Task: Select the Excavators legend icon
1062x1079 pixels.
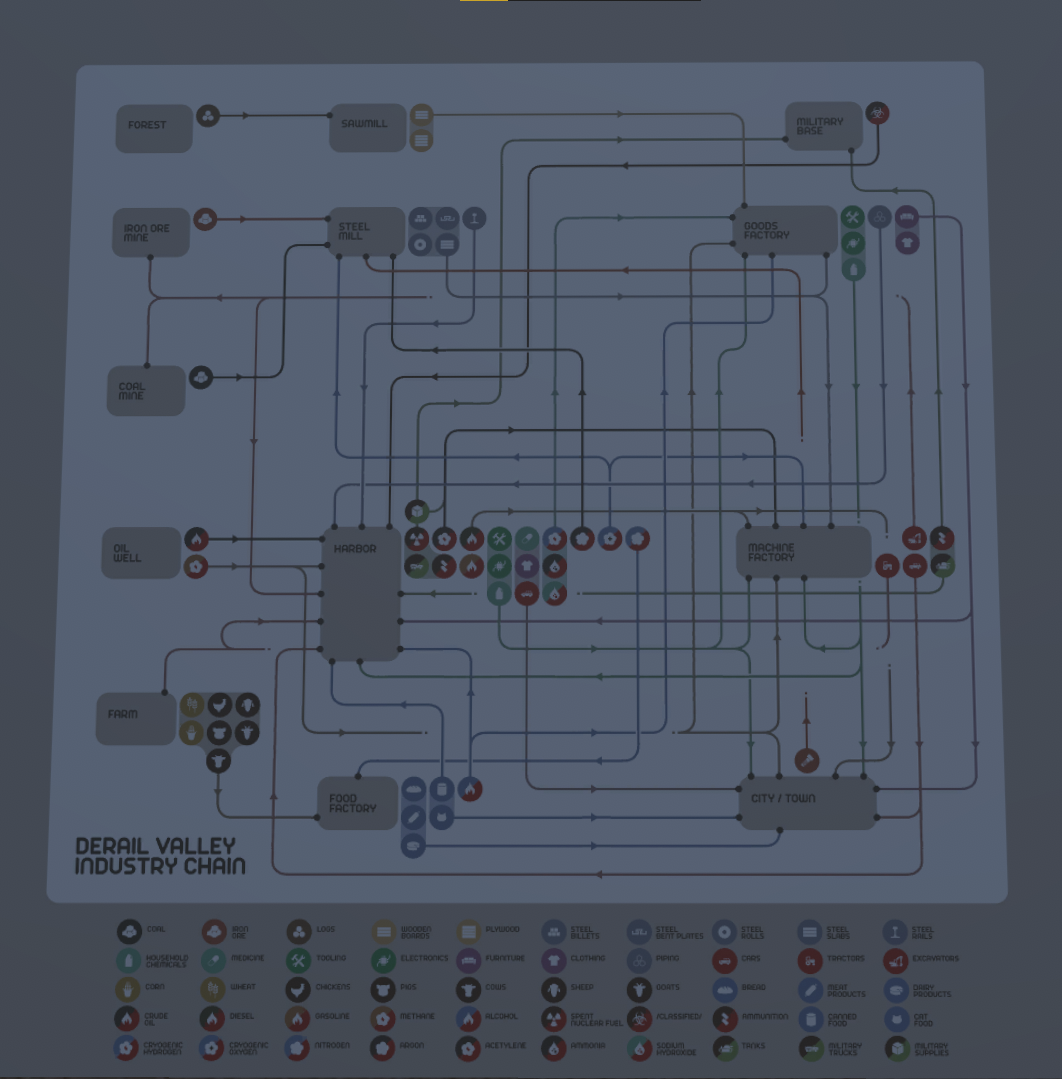Action: [x=895, y=961]
